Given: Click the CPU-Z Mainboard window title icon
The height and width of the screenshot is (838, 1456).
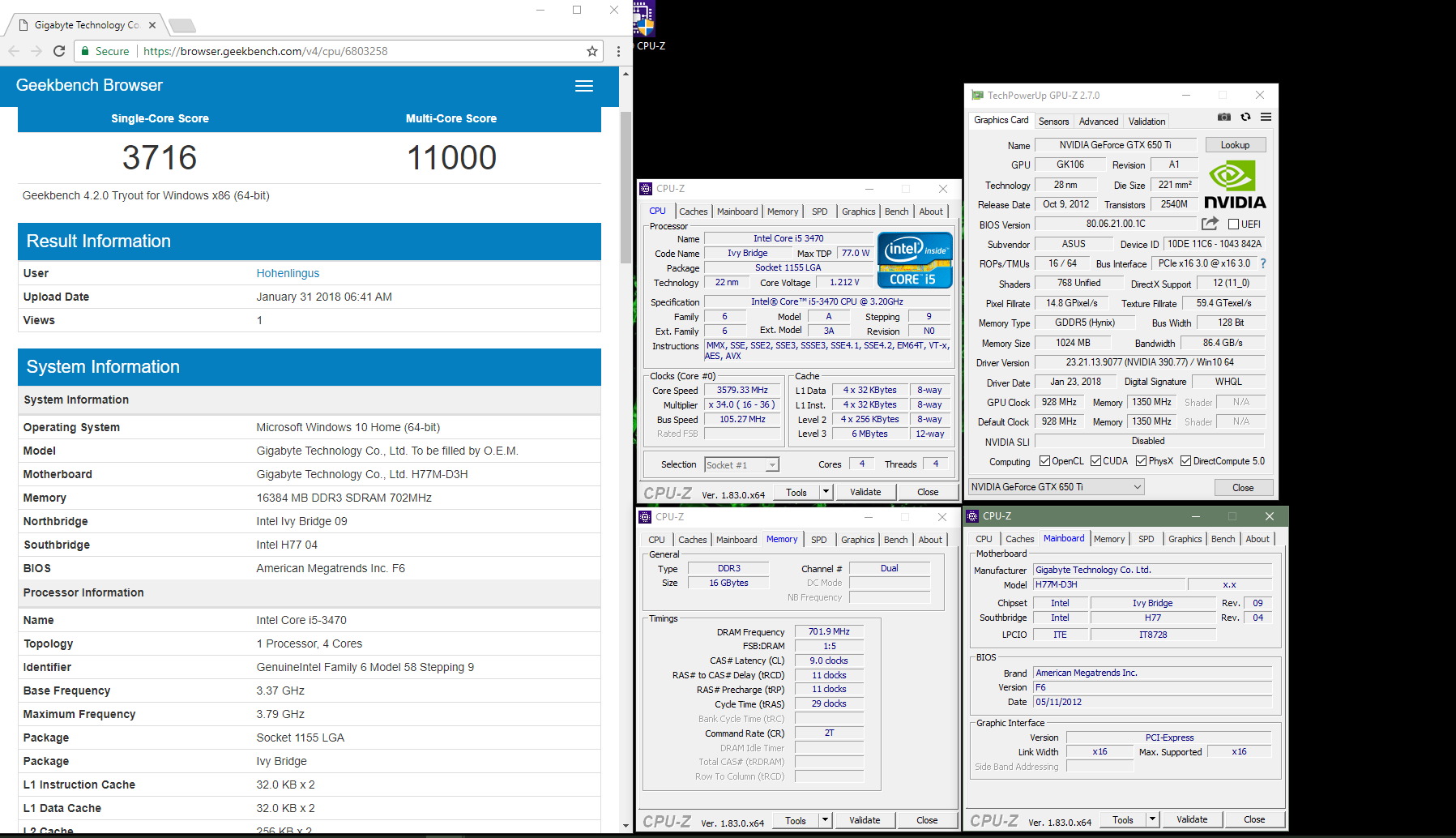Looking at the screenshot, I should 972,516.
